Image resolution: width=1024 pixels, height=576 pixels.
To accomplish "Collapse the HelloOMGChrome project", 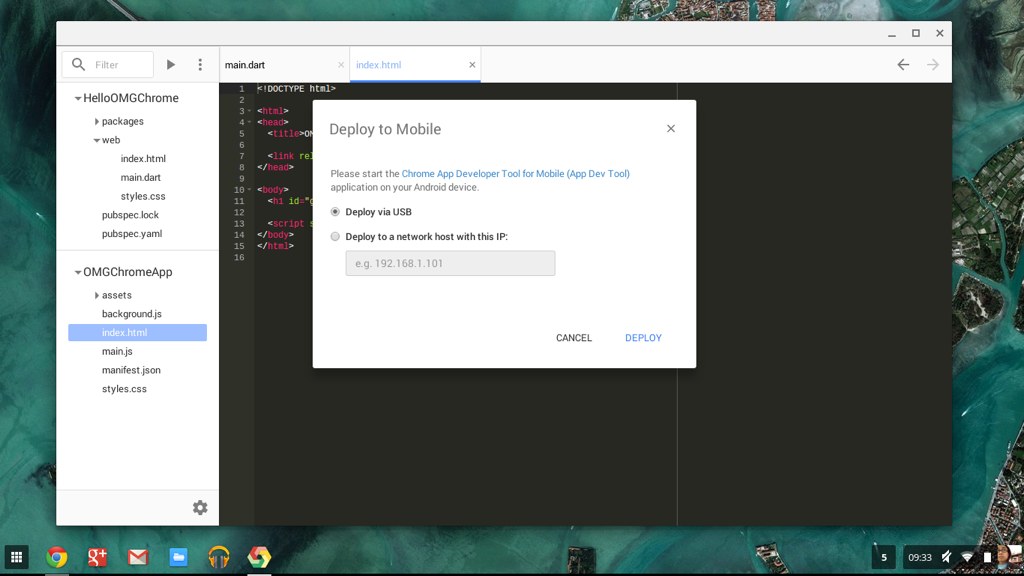I will (x=77, y=98).
